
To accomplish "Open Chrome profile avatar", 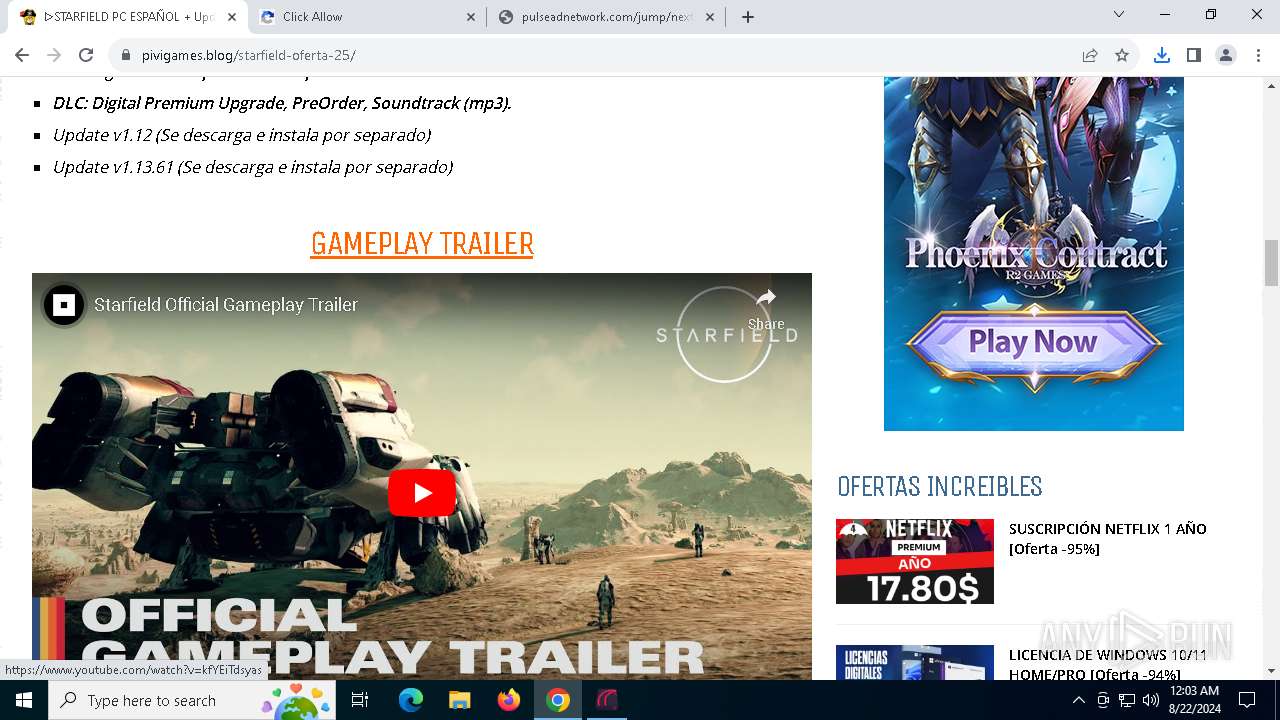I will click(x=1226, y=55).
